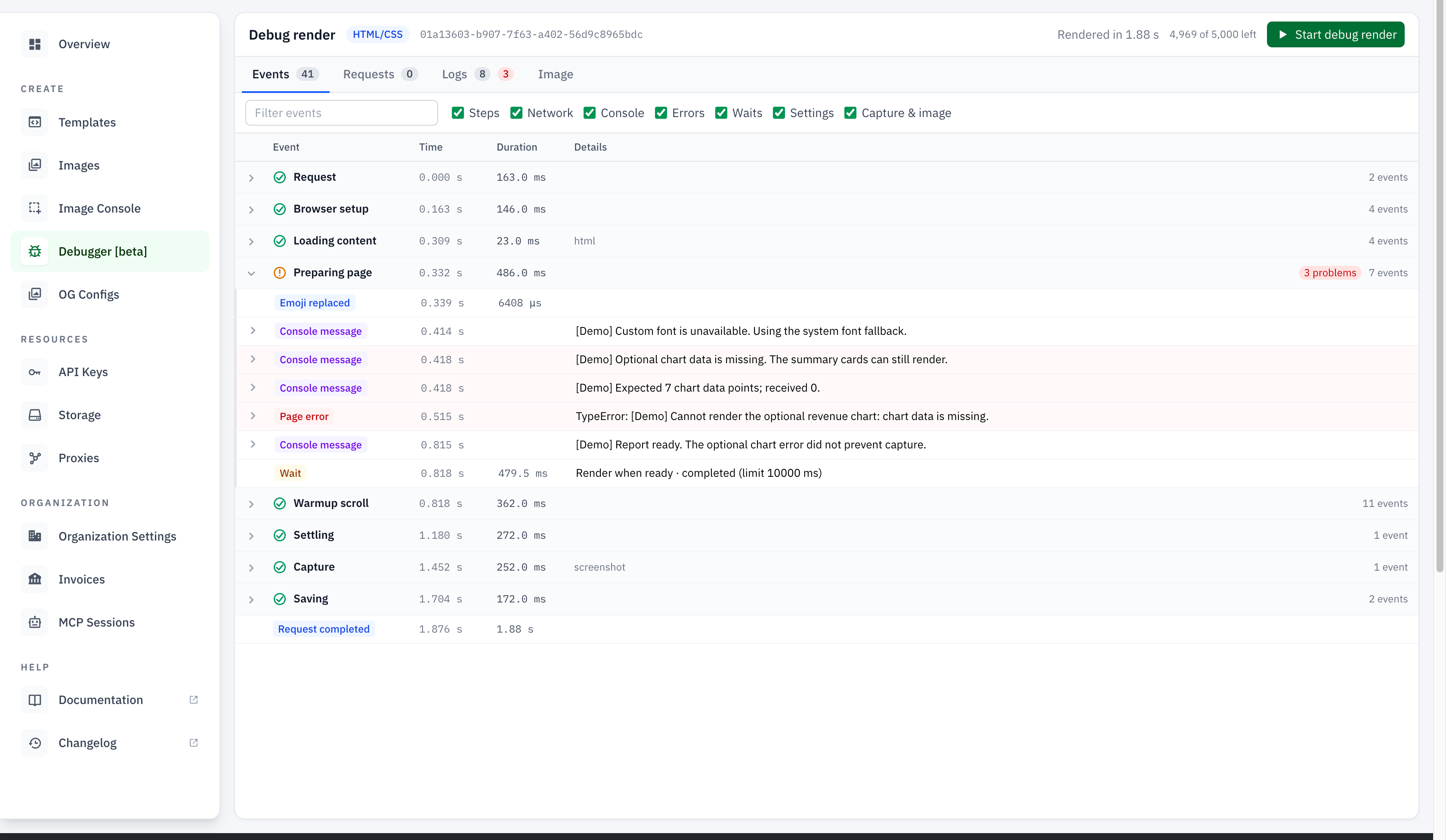Click the 3 problems badge
The image size is (1446, 840).
click(1329, 272)
